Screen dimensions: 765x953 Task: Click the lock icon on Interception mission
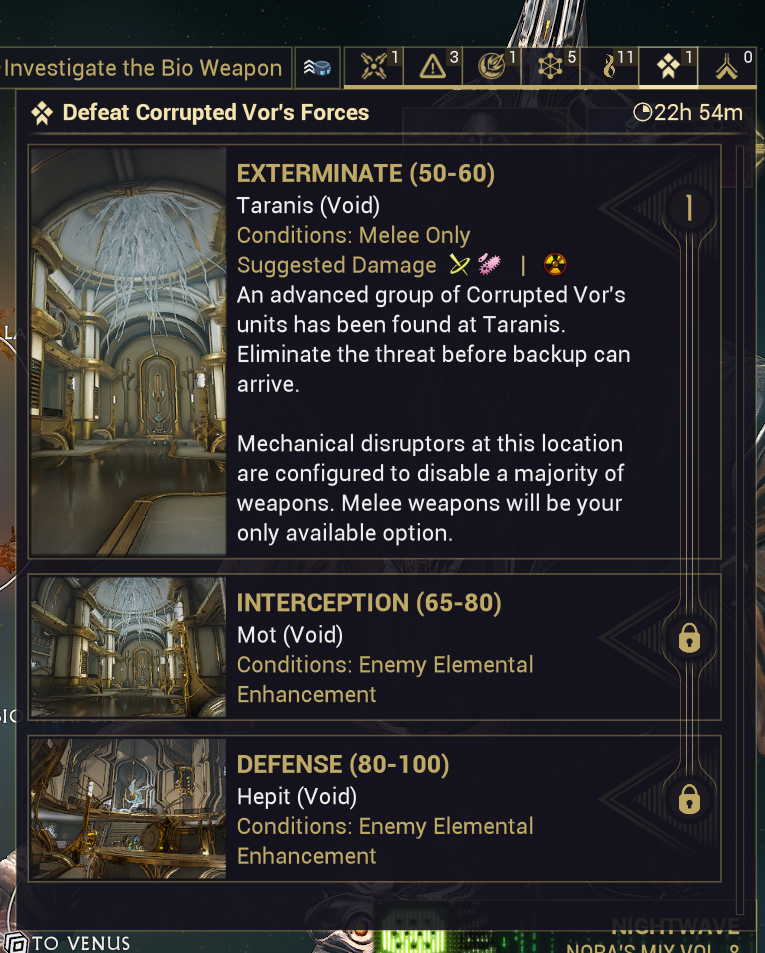click(x=689, y=638)
